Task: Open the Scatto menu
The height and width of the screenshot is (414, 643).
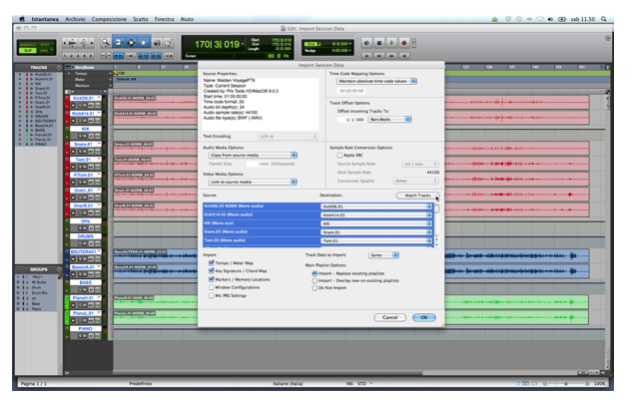Action: pyautogui.click(x=140, y=19)
